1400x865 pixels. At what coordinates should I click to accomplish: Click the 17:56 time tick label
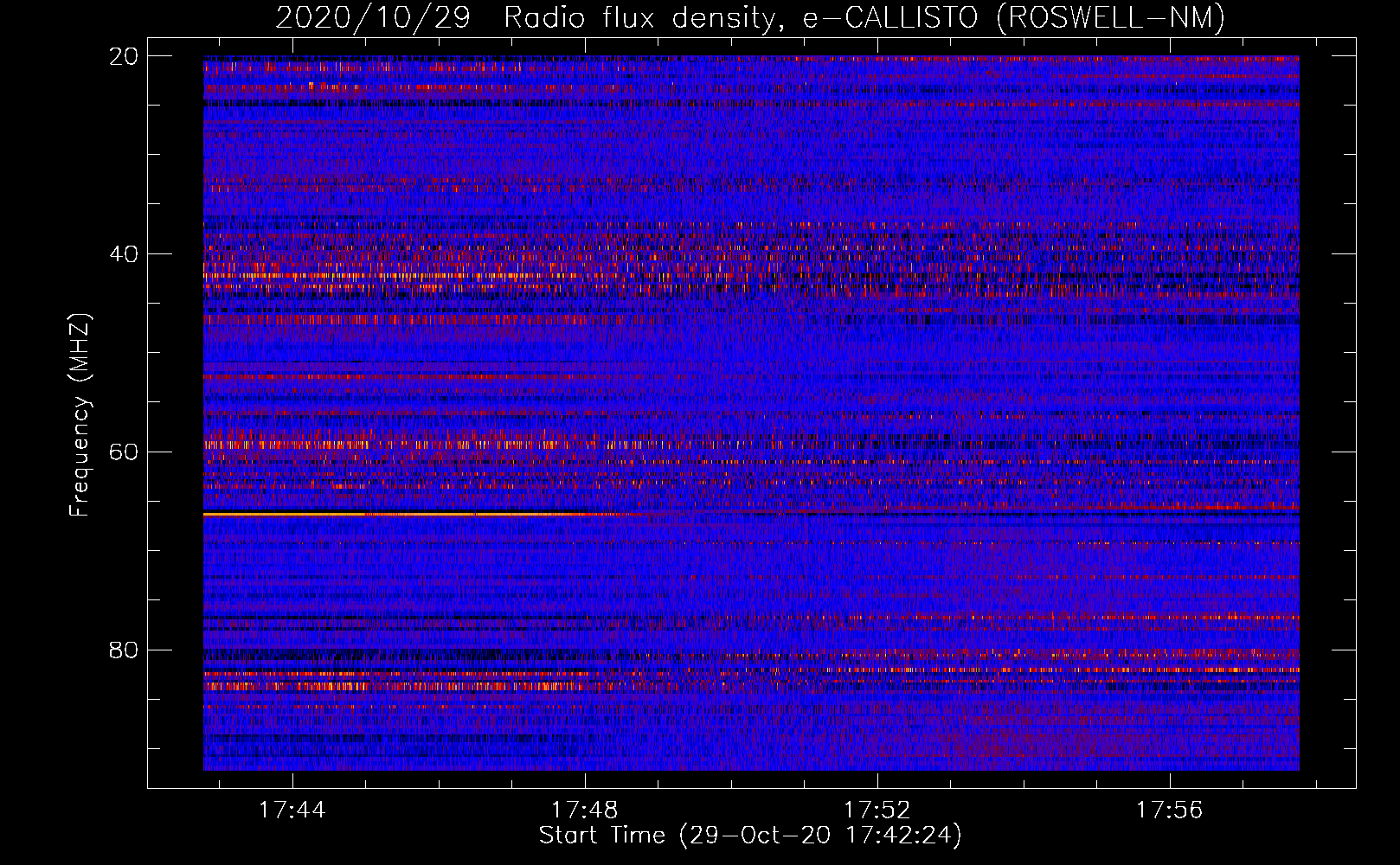[1170, 811]
